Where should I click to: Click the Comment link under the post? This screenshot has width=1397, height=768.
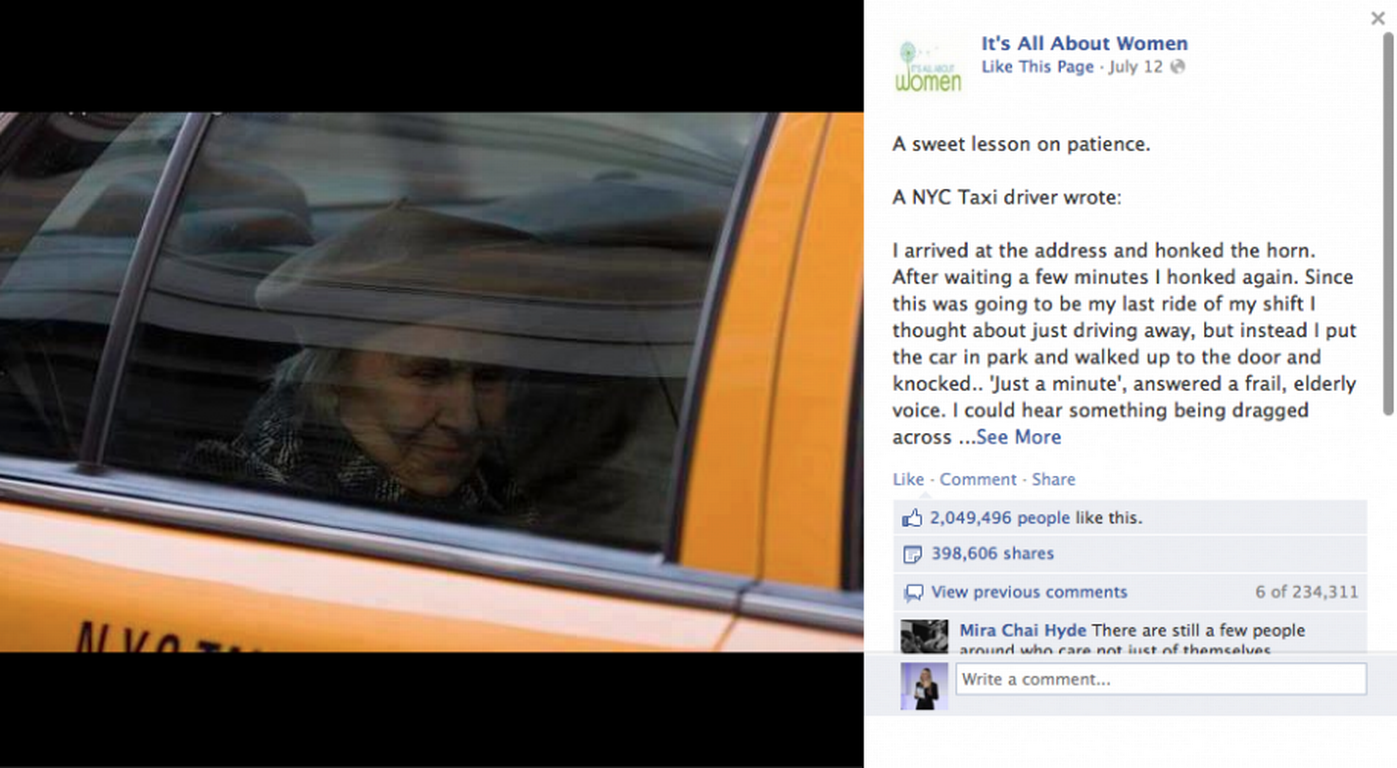(978, 479)
